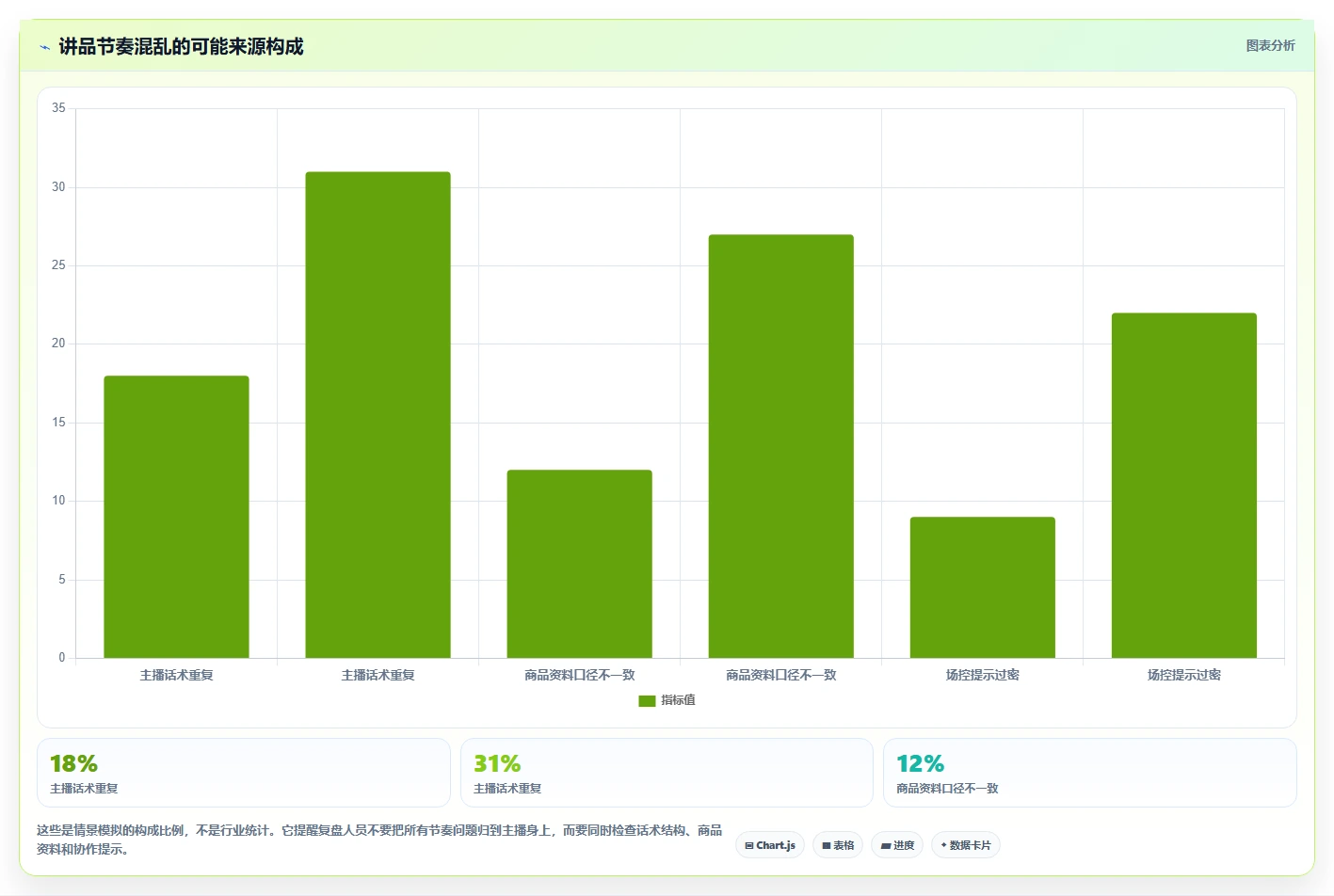Click the 进度 tag
Screen dimensions: 1334x896
897,845
